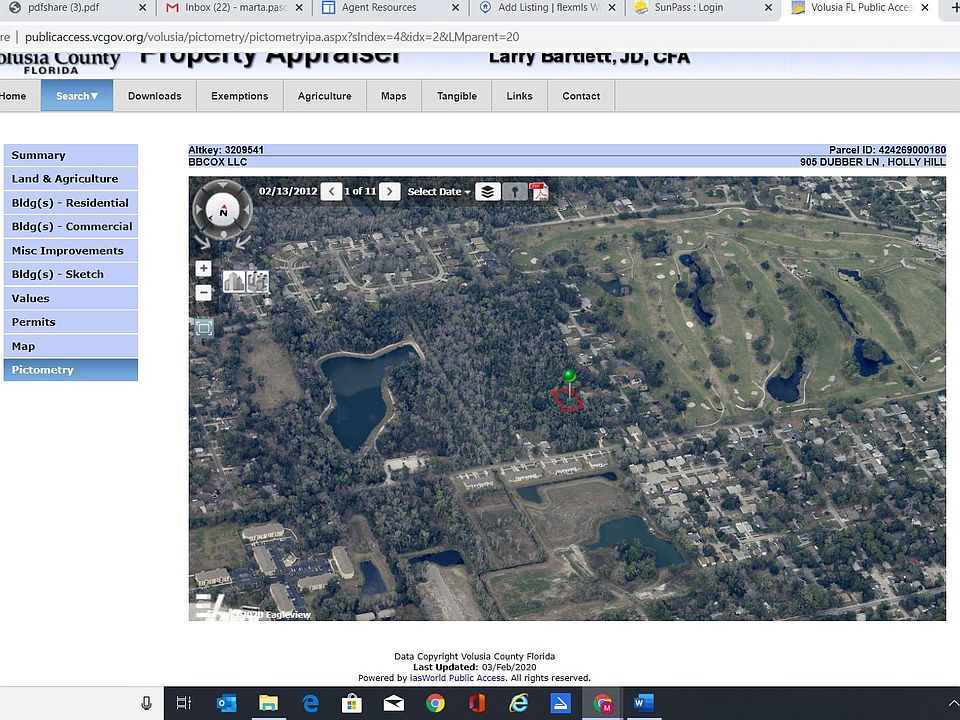Select the Pictometry sidebar item
Viewport: 960px width, 720px height.
70,370
